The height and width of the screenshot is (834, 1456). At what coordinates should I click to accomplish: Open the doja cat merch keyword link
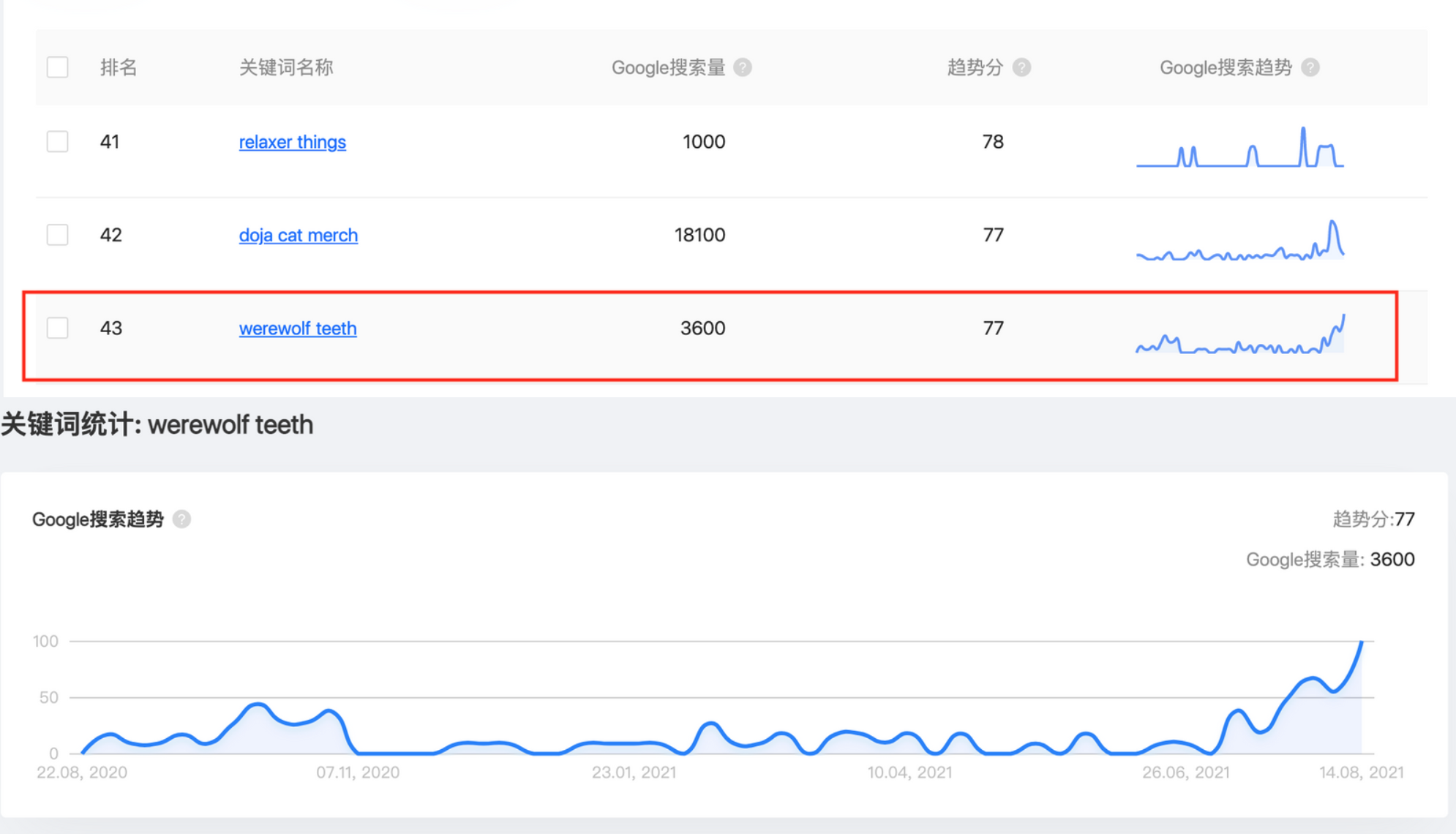pyautogui.click(x=298, y=235)
